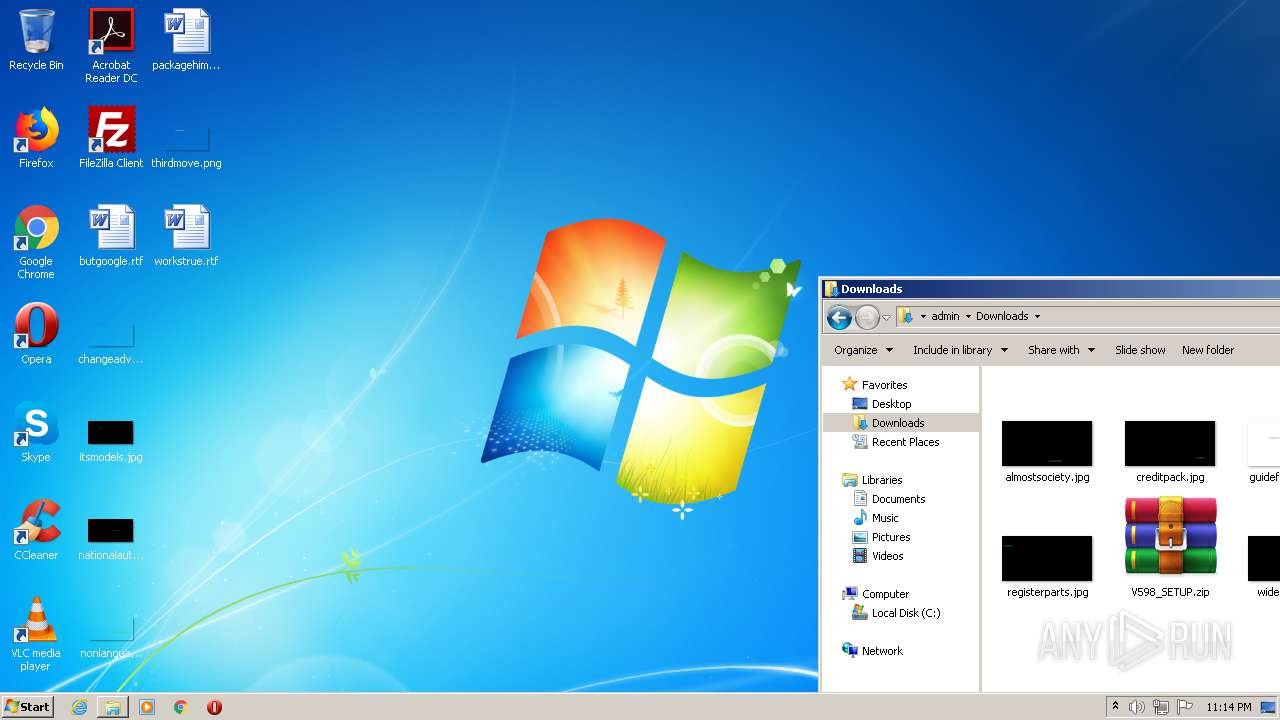Select the V598_SETUP.zip archive
Screen dimensions: 1280x720
tap(1170, 547)
